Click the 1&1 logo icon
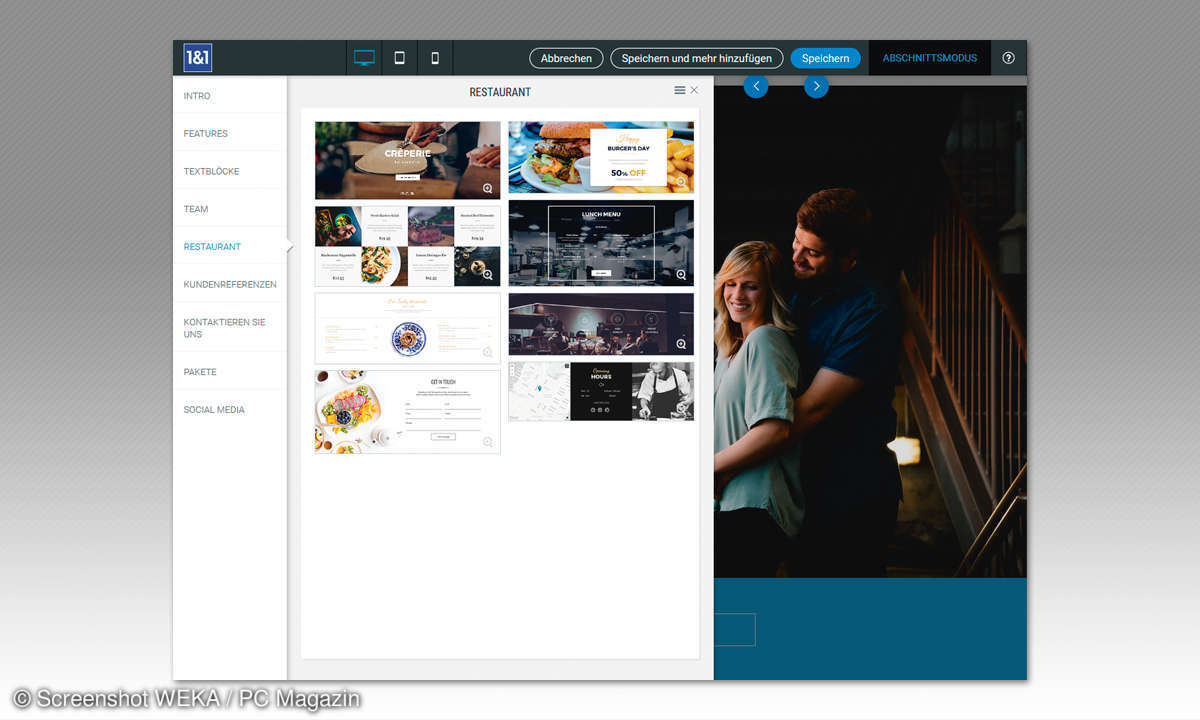This screenshot has width=1200, height=720. click(197, 58)
